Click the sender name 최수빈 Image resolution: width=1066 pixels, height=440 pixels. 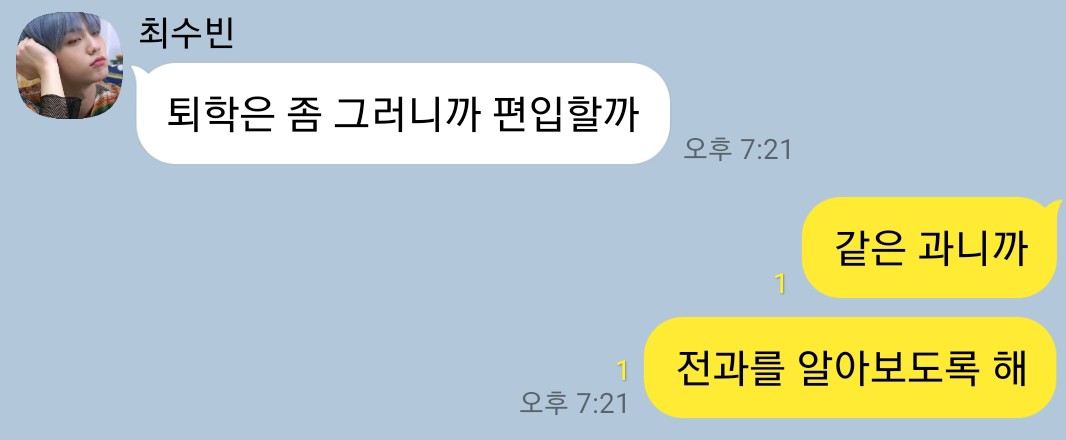pos(186,33)
